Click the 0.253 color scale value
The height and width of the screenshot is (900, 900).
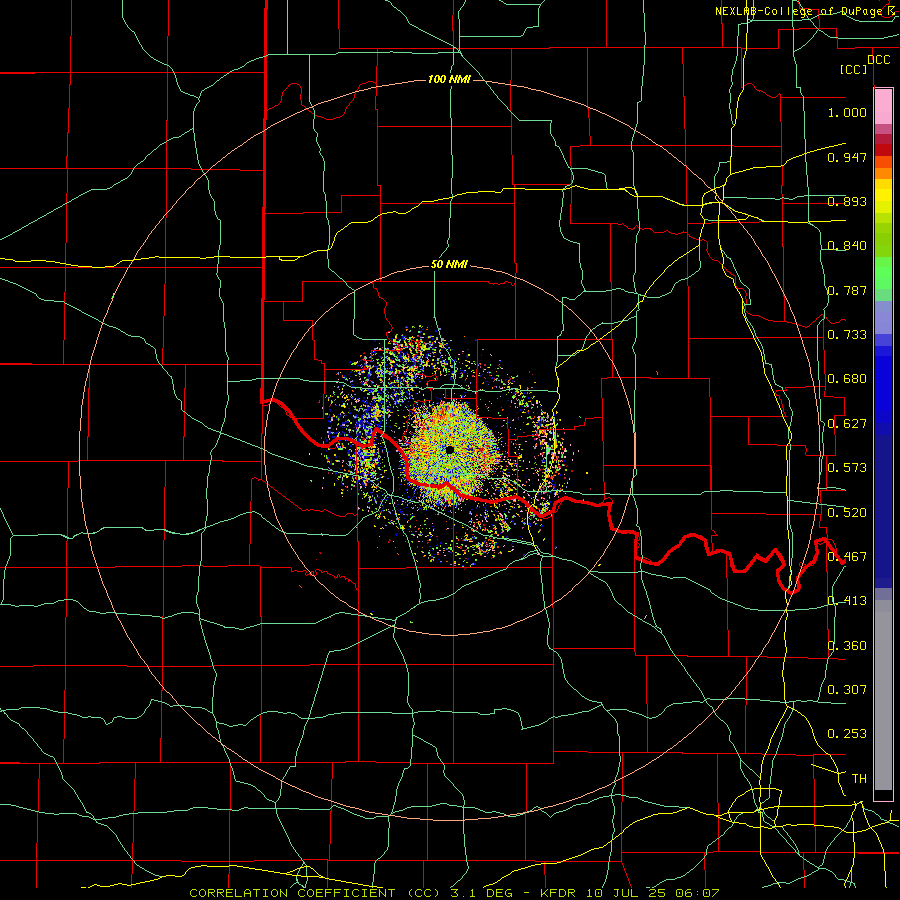(x=847, y=734)
